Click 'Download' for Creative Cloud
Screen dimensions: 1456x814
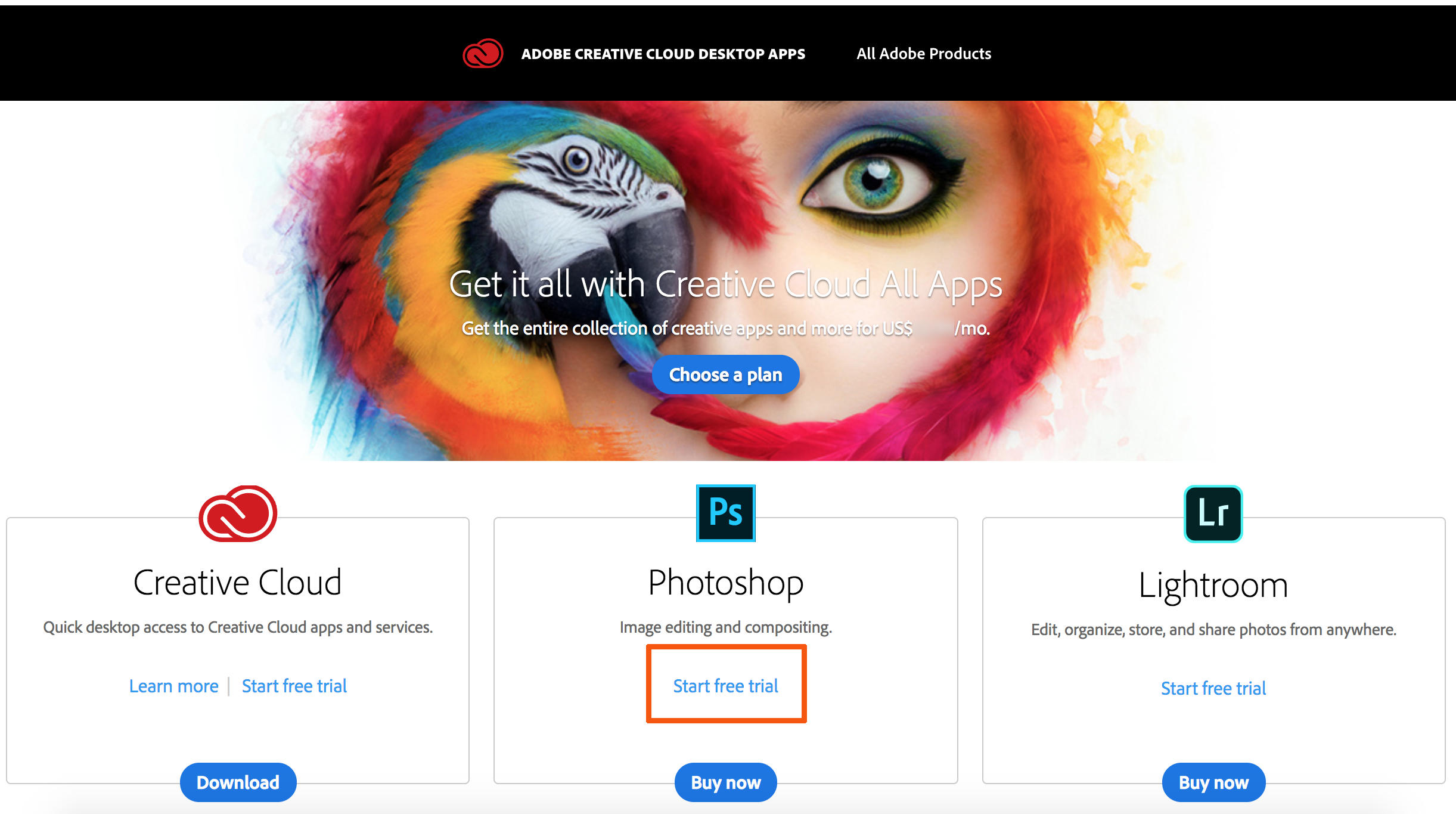click(237, 781)
